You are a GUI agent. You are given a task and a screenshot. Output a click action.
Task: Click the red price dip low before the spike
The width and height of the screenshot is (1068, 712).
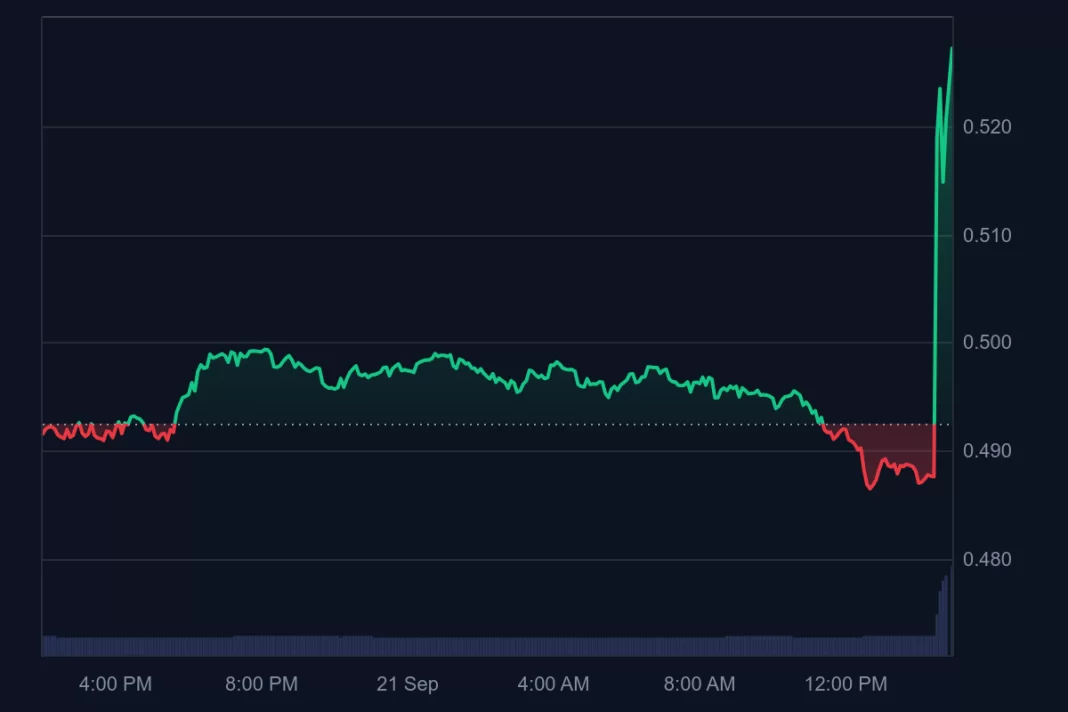tap(870, 486)
